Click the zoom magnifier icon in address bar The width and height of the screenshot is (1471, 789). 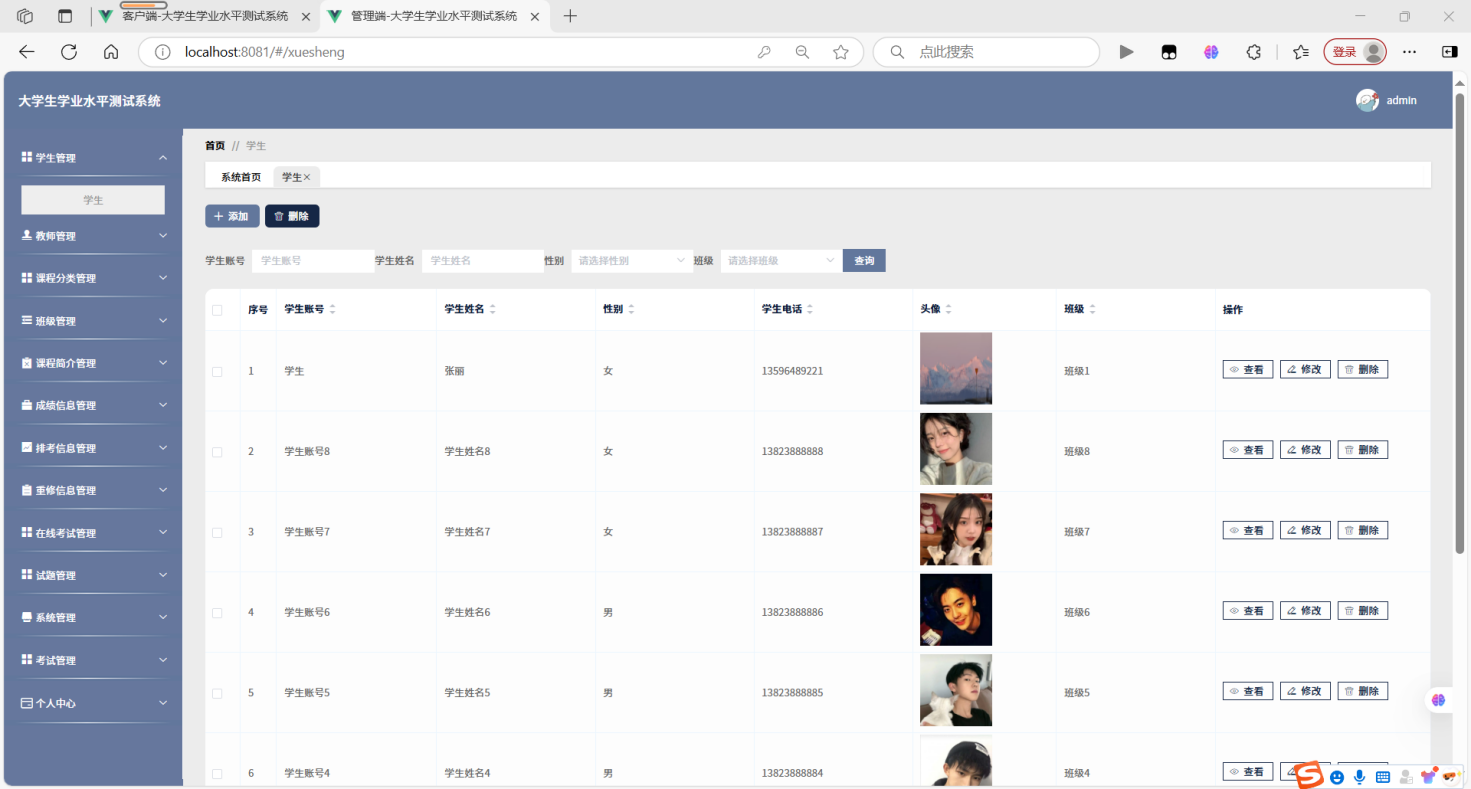click(802, 52)
